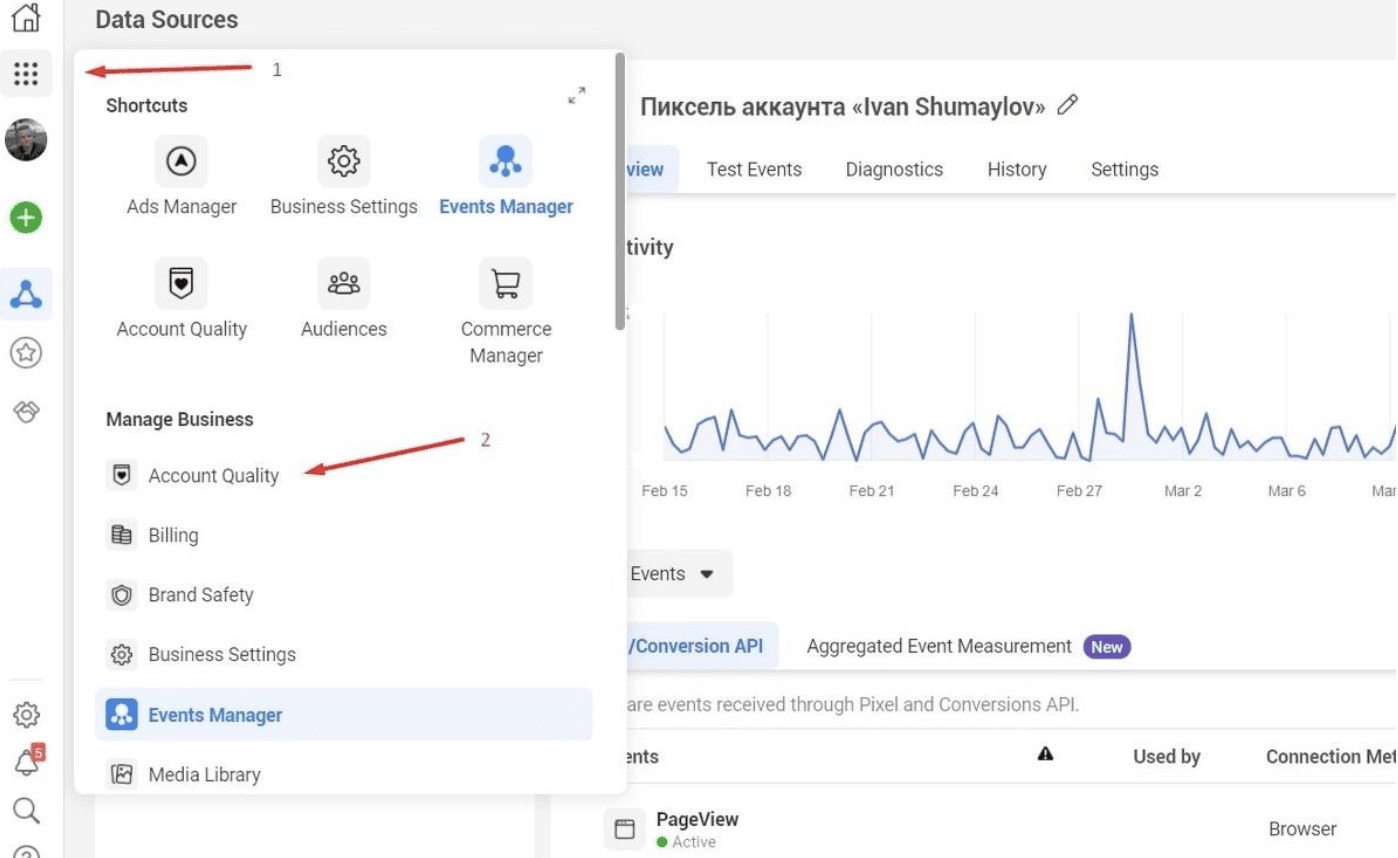Click the Manage Business section heading
This screenshot has width=1398, height=858.
coord(180,419)
